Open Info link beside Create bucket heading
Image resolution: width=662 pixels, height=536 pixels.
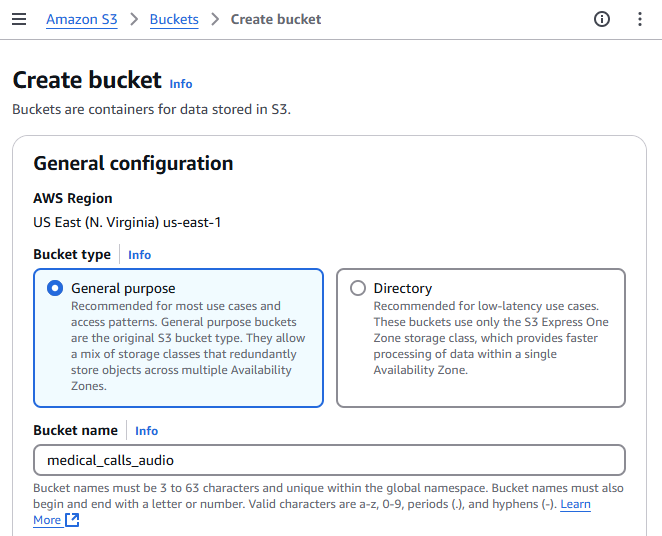tap(181, 84)
